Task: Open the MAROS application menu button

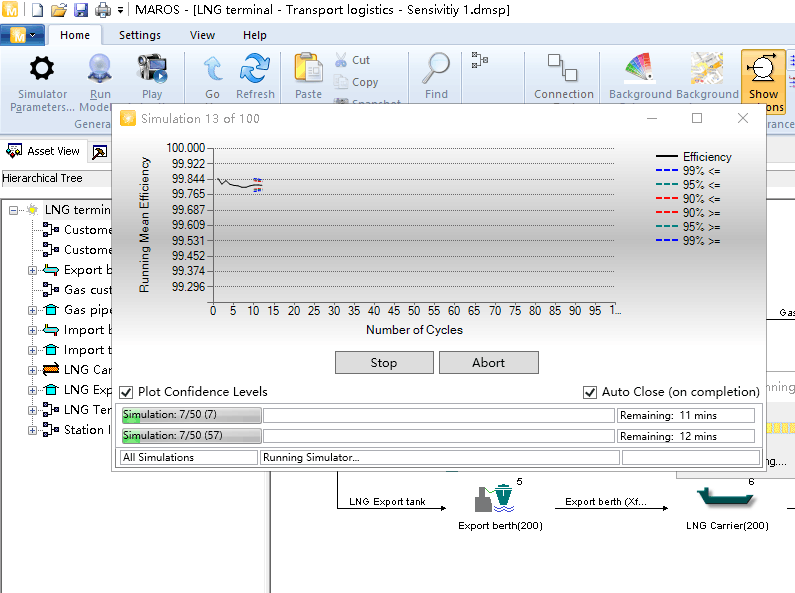Action: (x=22, y=35)
